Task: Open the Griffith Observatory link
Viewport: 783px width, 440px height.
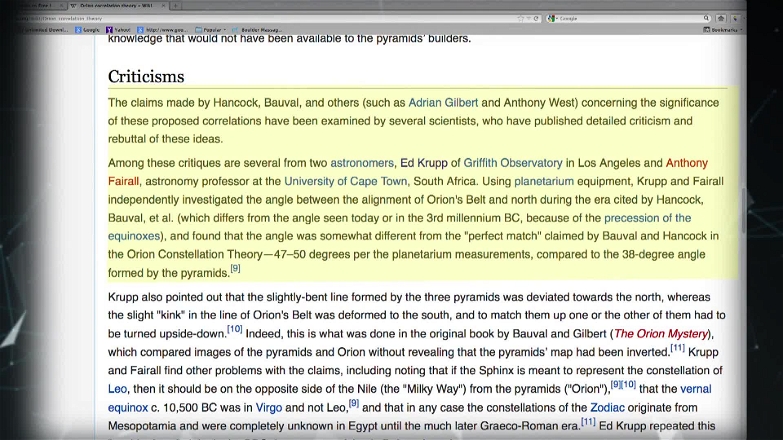Action: pyautogui.click(x=513, y=163)
